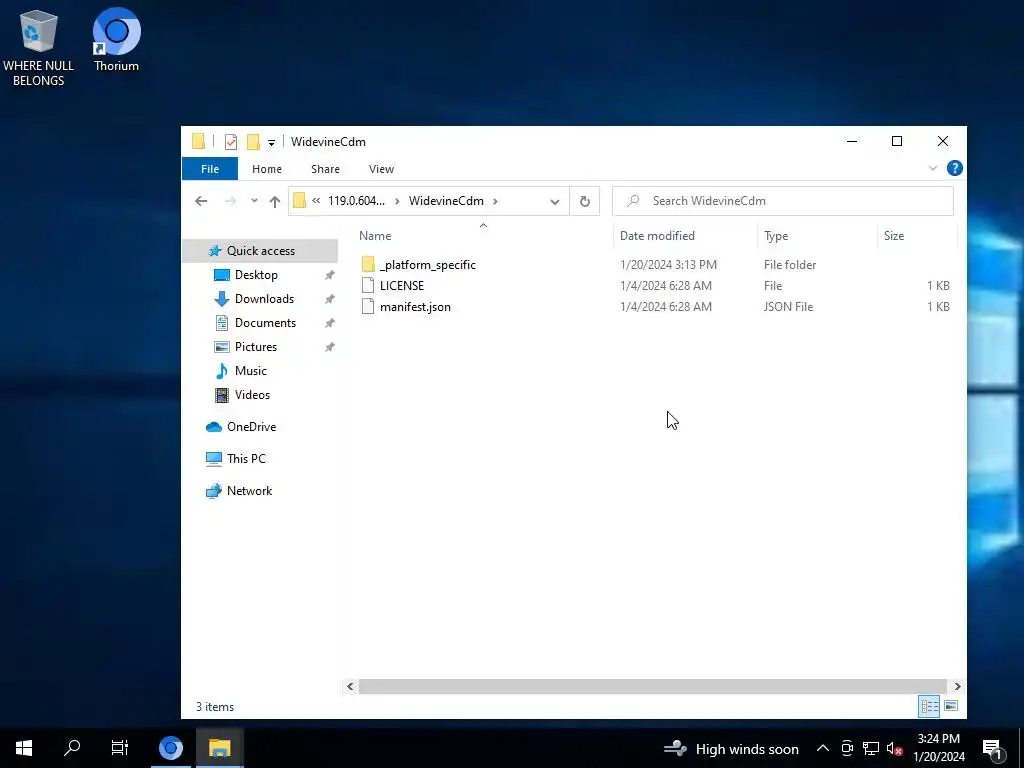Open the network tray icon

tap(871, 749)
